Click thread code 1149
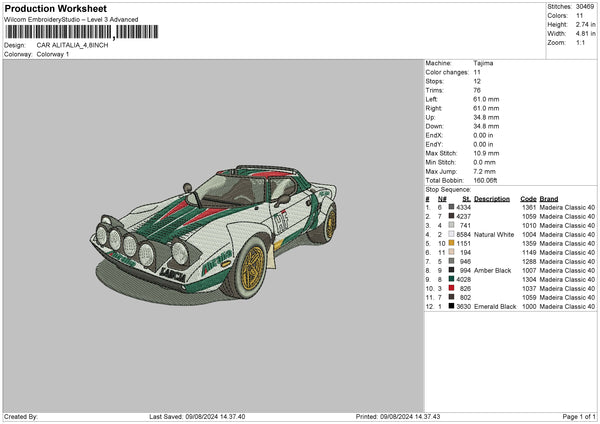The width and height of the screenshot is (600, 424). tap(529, 253)
